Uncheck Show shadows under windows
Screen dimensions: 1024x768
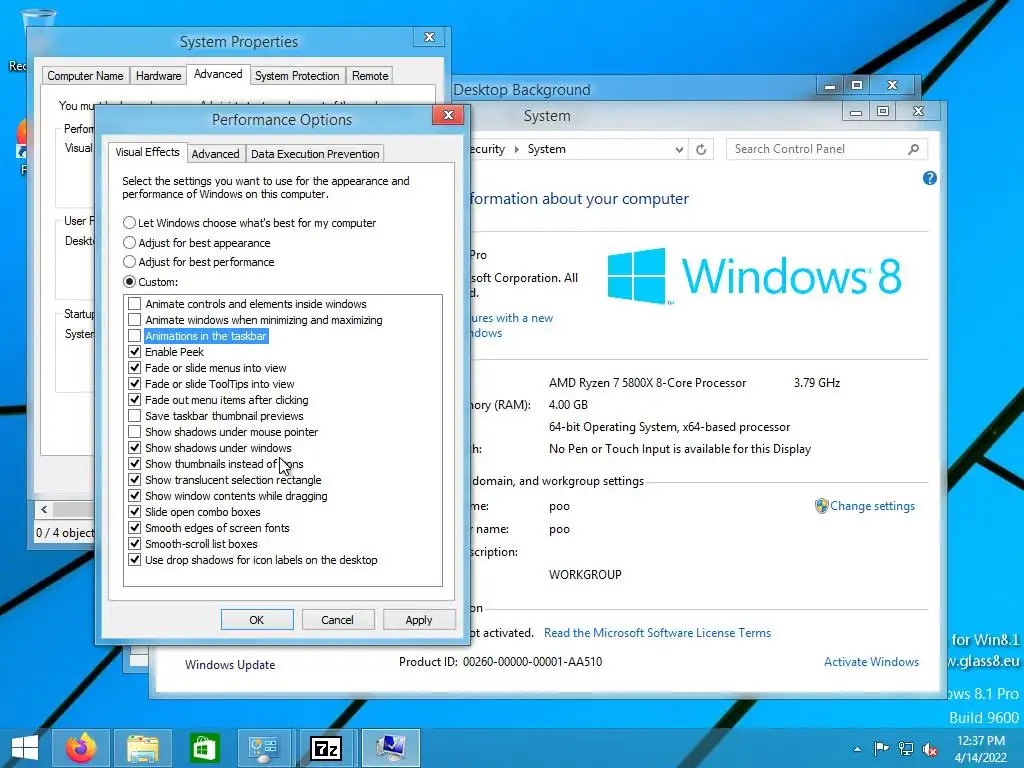coord(135,448)
